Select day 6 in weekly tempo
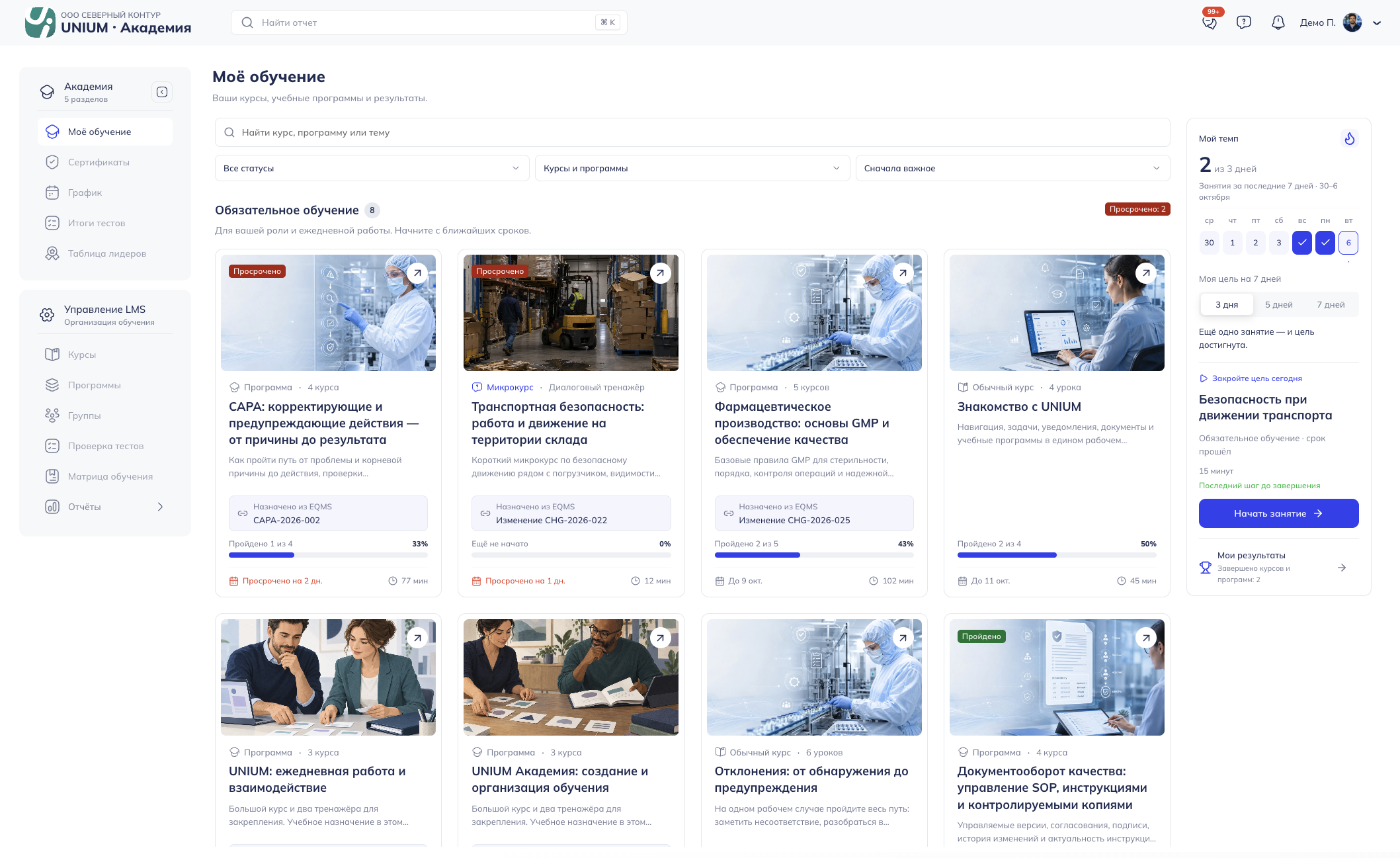The height and width of the screenshot is (858, 1400). pyautogui.click(x=1348, y=243)
